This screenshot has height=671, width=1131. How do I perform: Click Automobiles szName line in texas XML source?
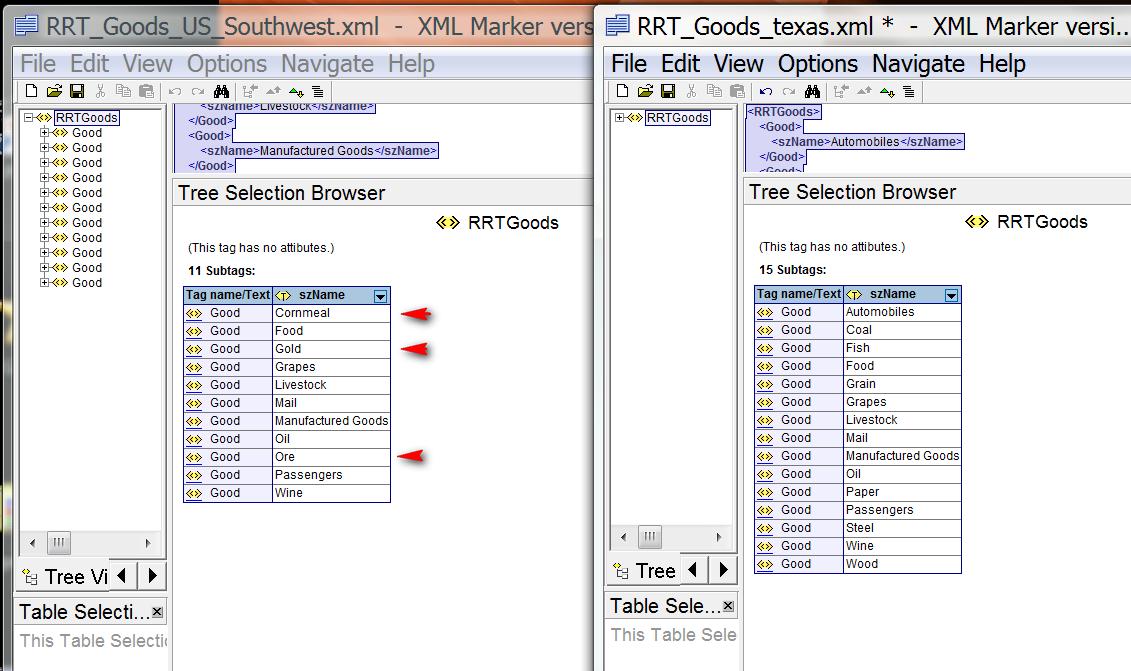(867, 142)
